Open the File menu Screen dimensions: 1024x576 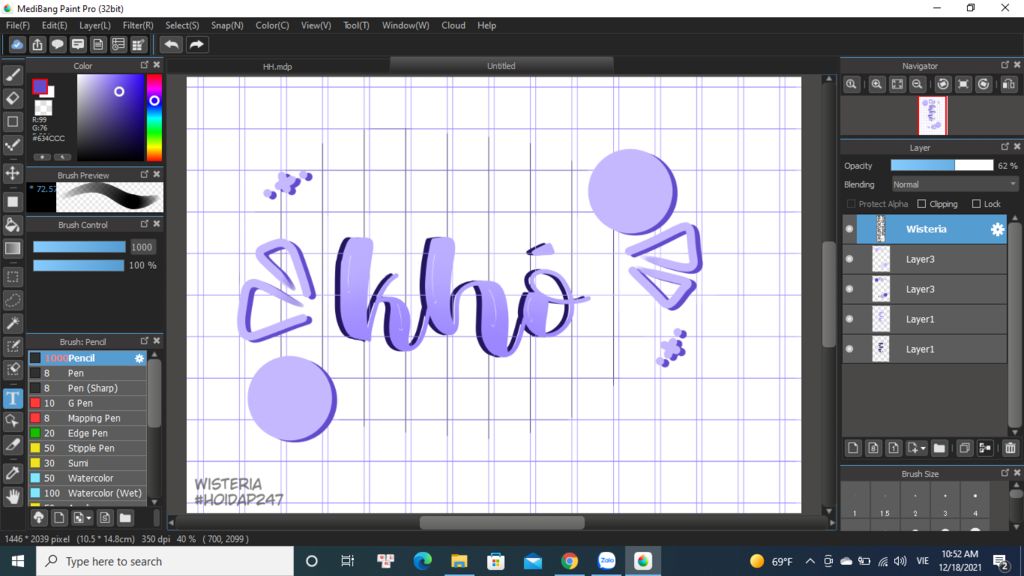[x=18, y=25]
